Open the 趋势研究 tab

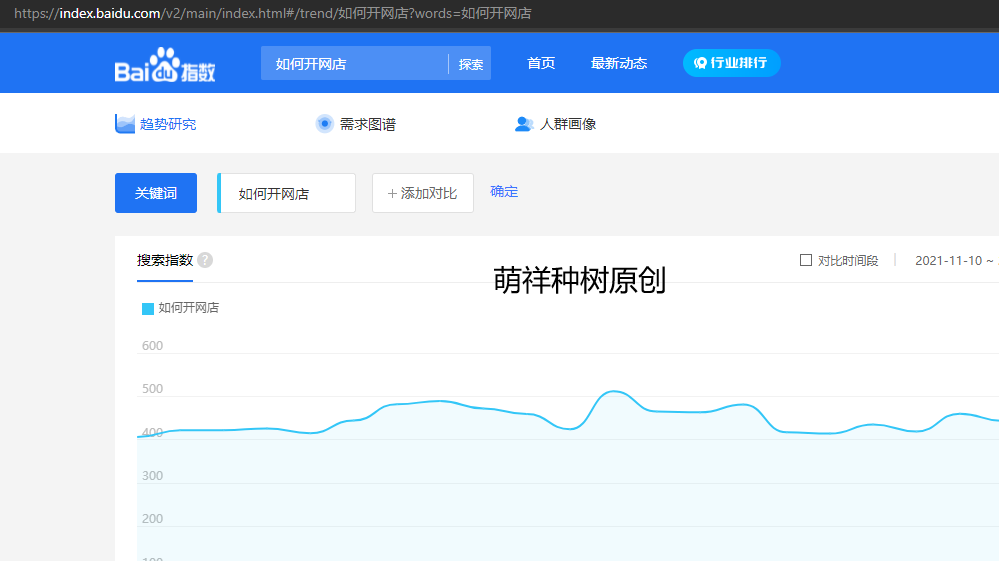click(156, 124)
